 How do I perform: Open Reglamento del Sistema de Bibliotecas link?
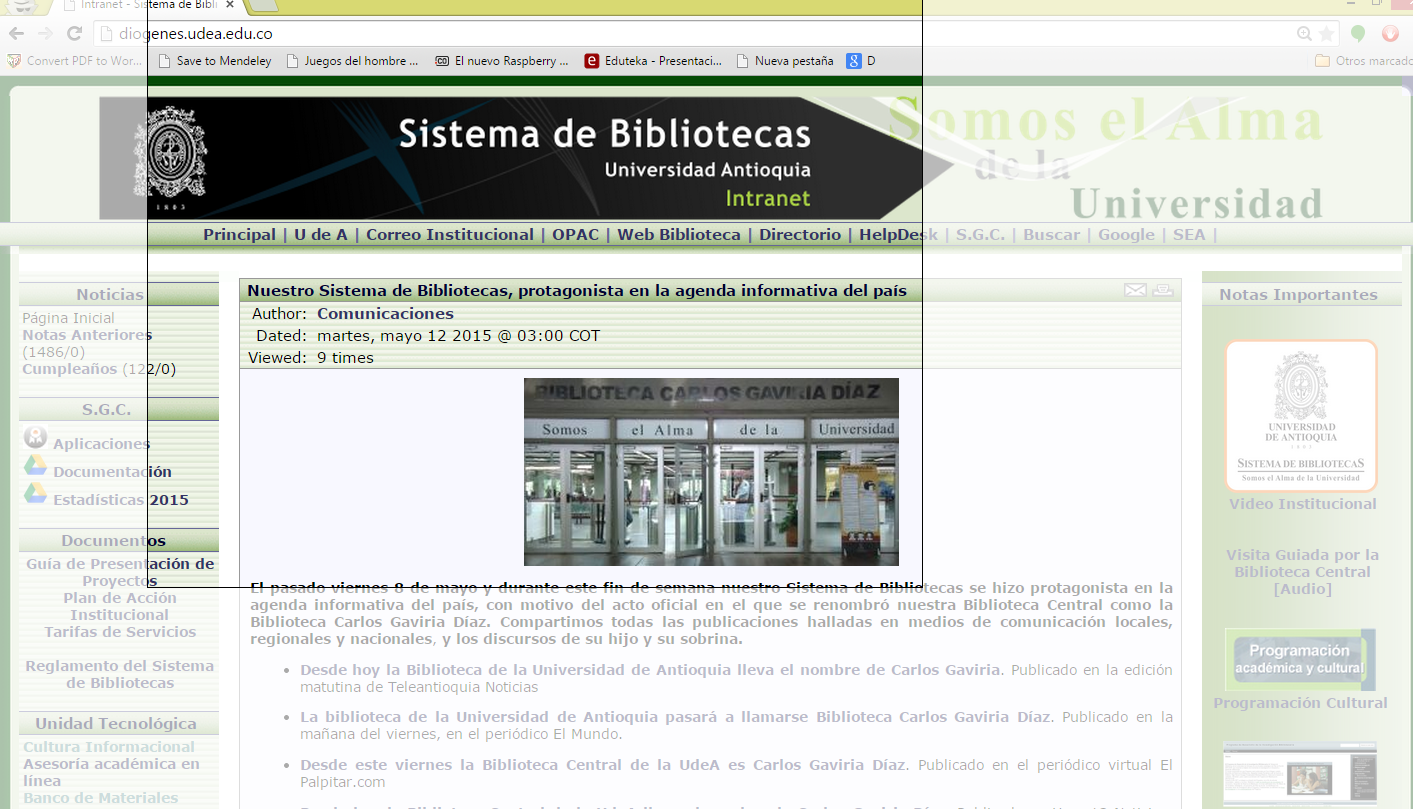[120, 674]
